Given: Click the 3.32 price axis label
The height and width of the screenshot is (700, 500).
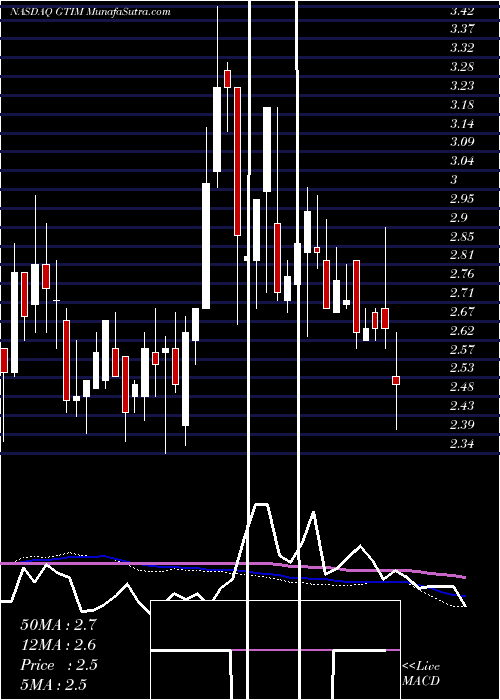Looking at the screenshot, I should click(x=462, y=48).
